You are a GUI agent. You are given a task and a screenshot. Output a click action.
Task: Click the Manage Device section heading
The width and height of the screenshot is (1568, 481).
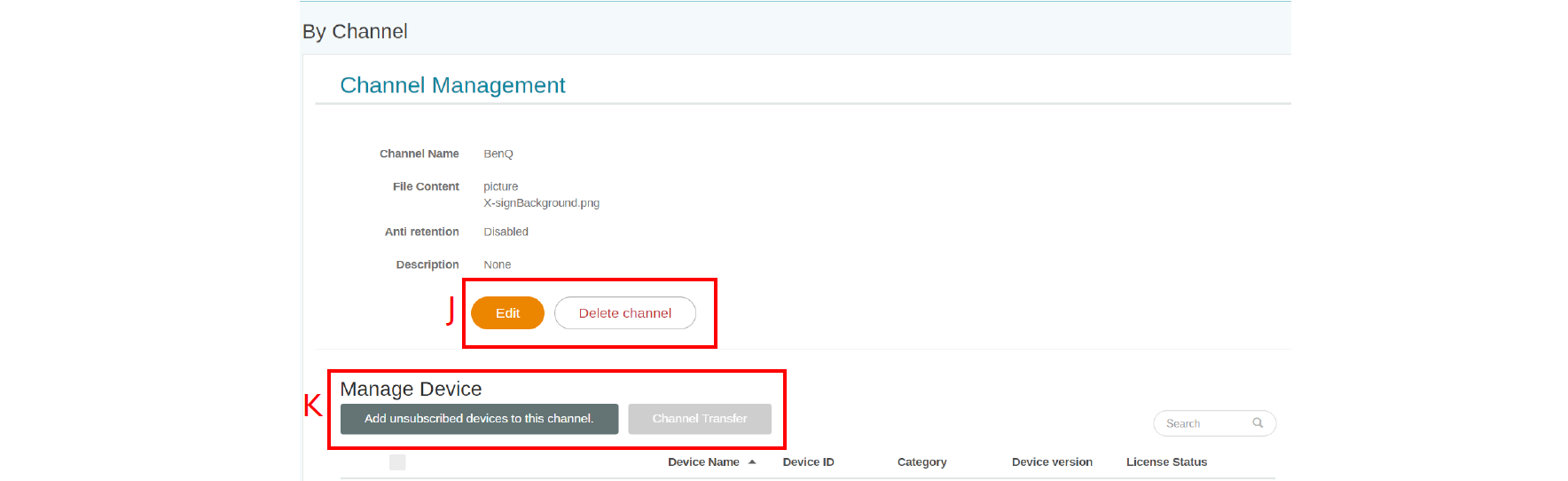pyautogui.click(x=411, y=390)
